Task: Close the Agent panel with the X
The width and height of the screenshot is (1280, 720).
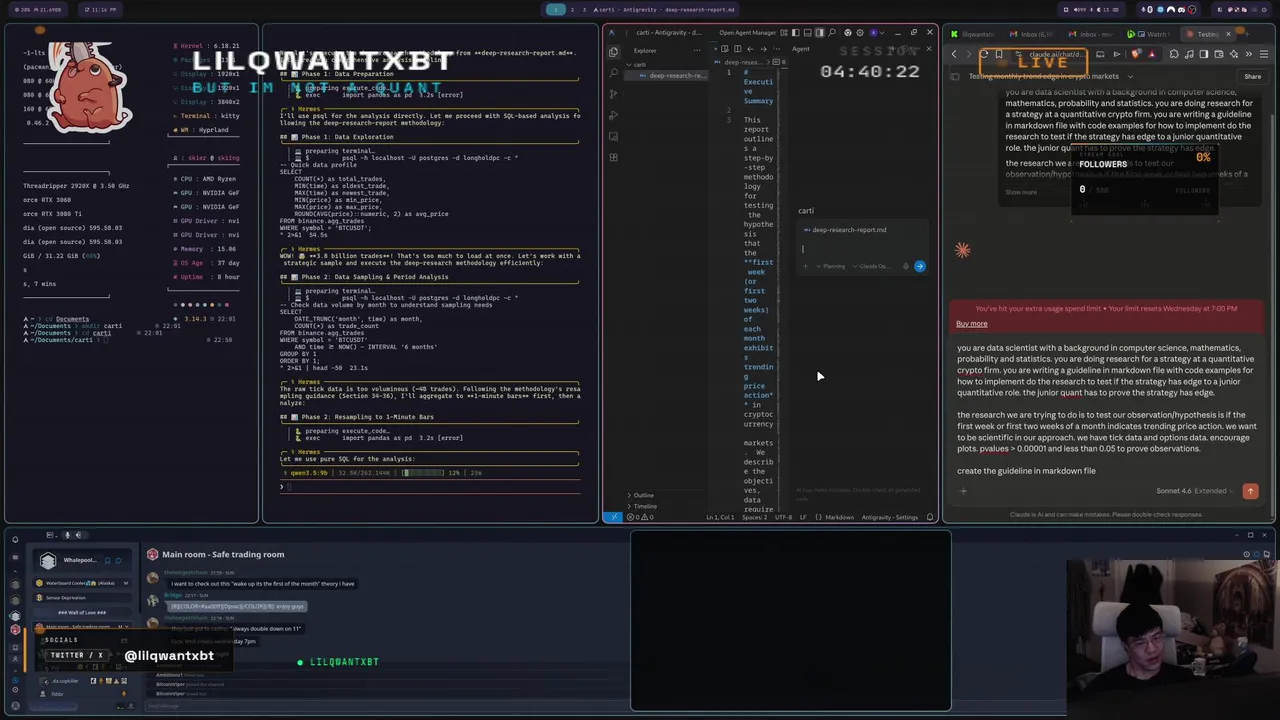Action: (x=929, y=49)
